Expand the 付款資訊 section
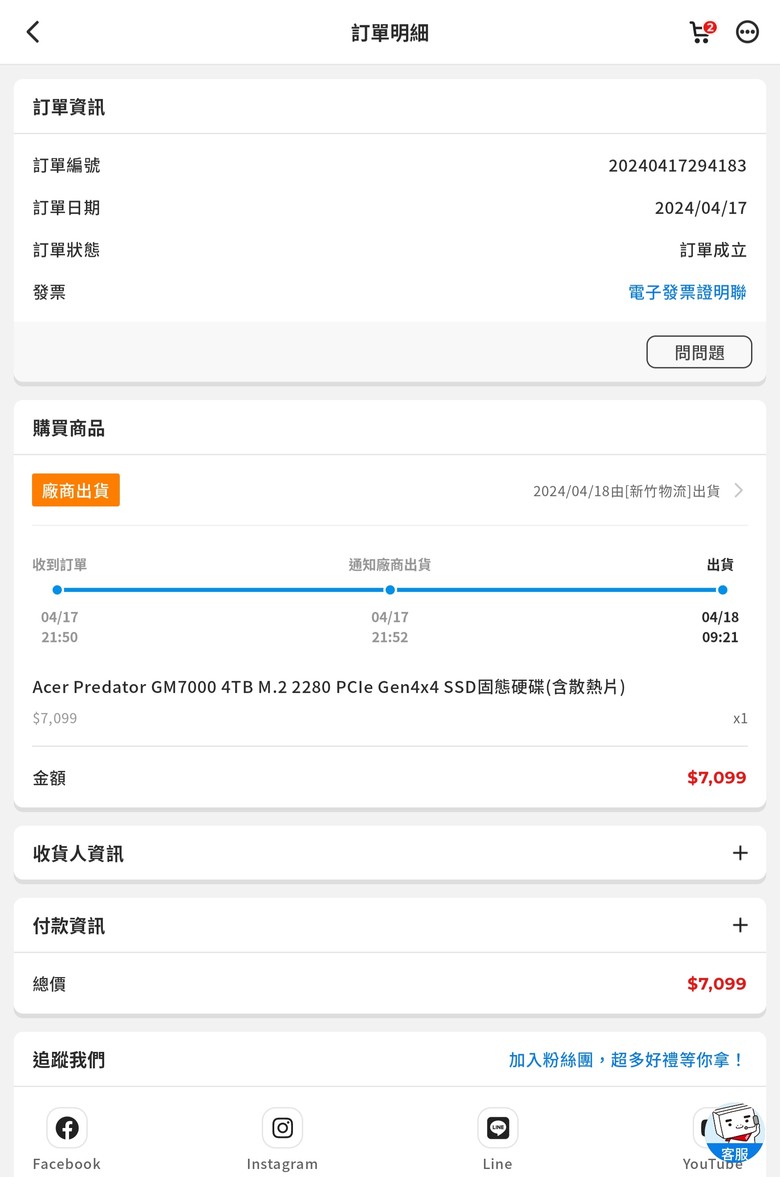The width and height of the screenshot is (780, 1177). 739,925
